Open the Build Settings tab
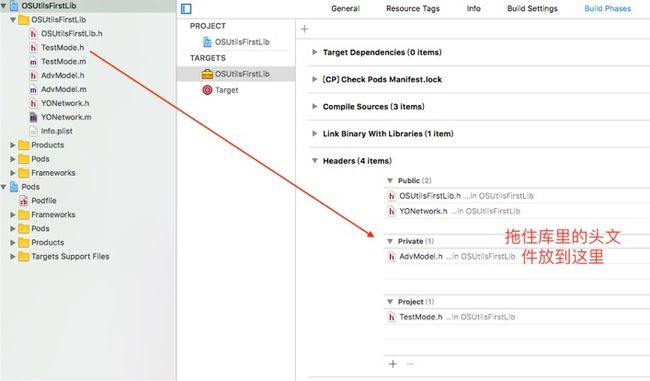650x381 pixels. click(x=532, y=9)
